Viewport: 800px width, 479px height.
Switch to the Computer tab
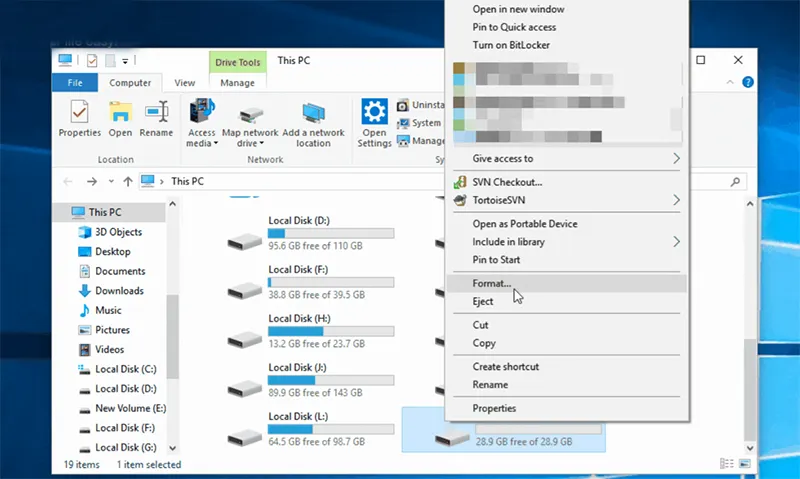point(130,83)
